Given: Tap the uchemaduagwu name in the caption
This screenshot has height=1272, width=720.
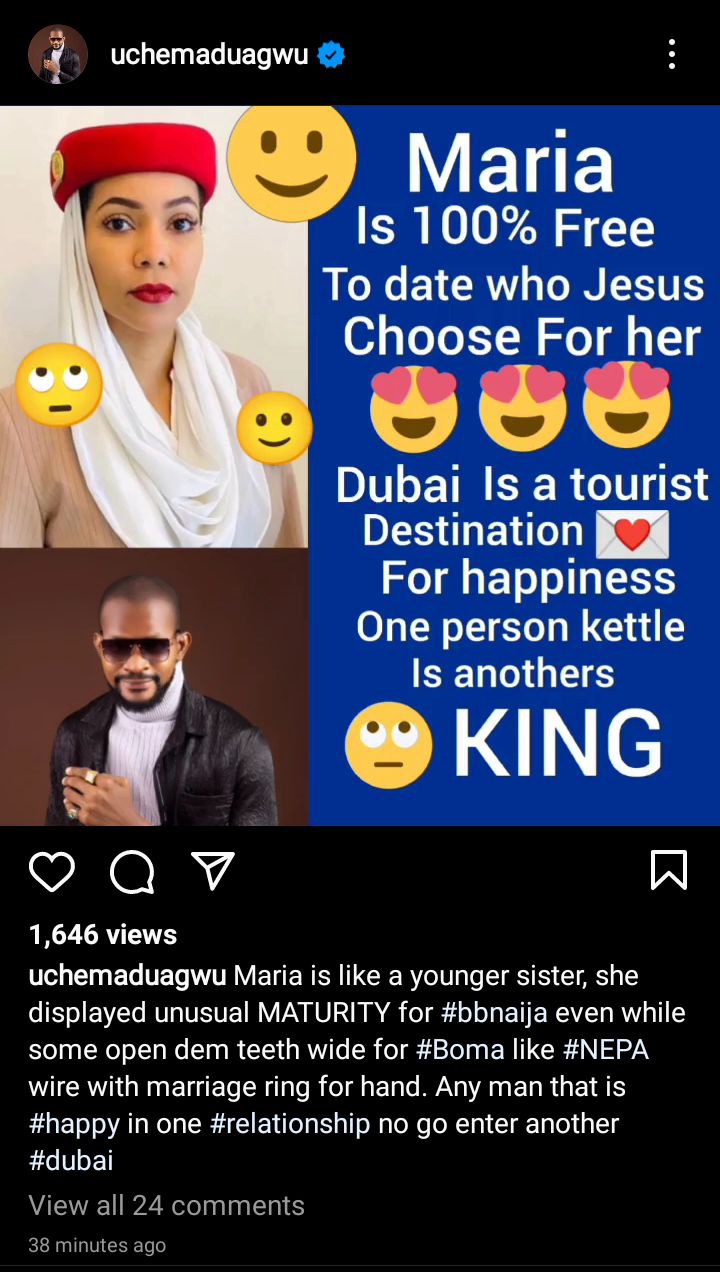Looking at the screenshot, I should [127, 975].
